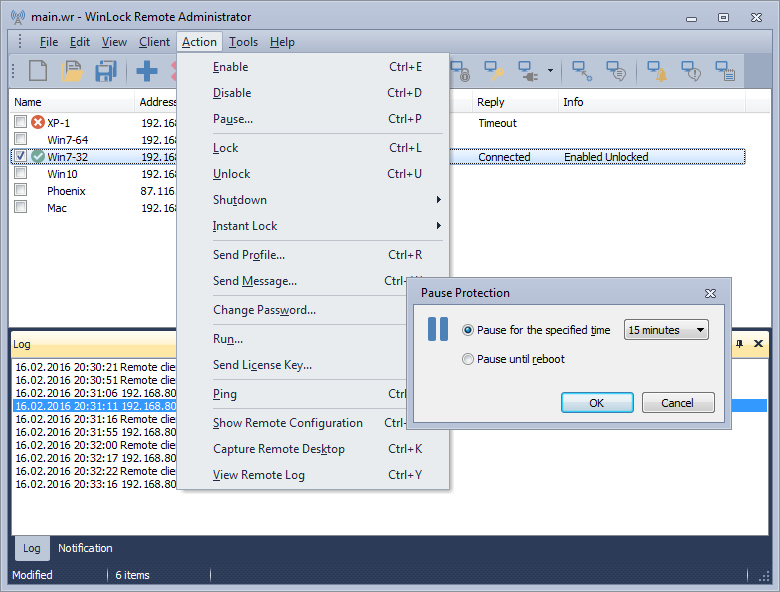Choose View Remote Log entry
Screen dimensions: 780x592
(313, 475)
